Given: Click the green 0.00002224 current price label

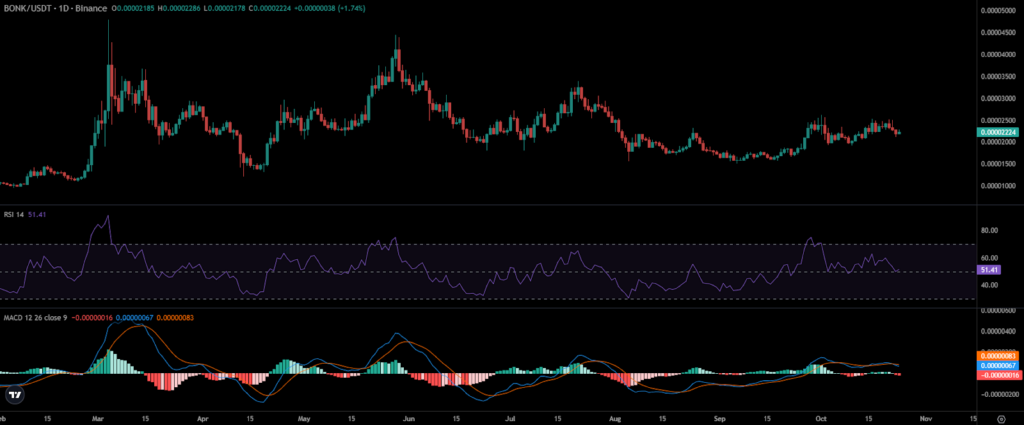Looking at the screenshot, I should [997, 133].
